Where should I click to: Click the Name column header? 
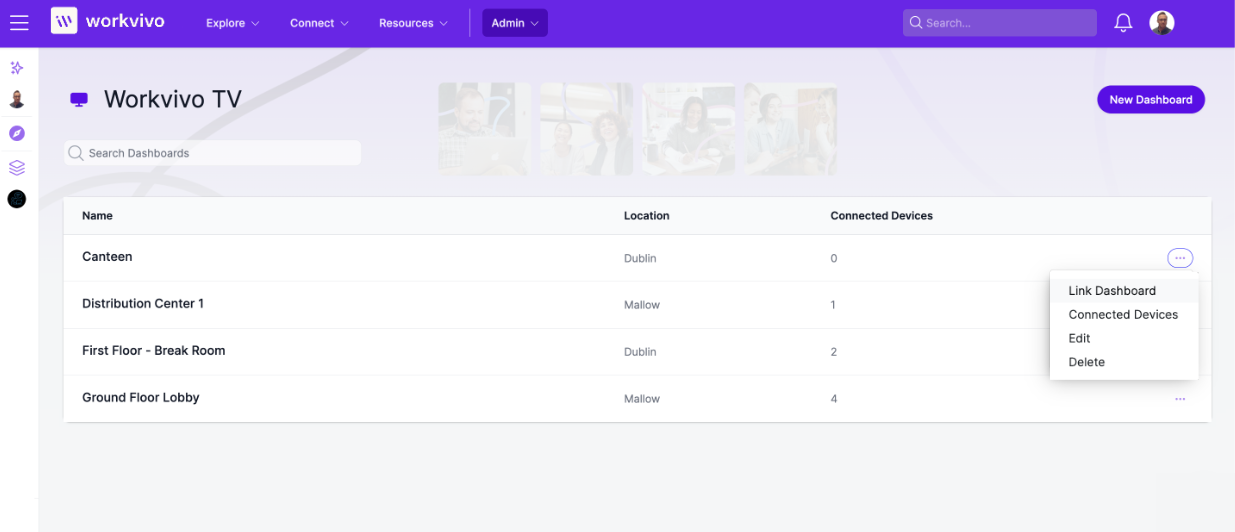[97, 216]
